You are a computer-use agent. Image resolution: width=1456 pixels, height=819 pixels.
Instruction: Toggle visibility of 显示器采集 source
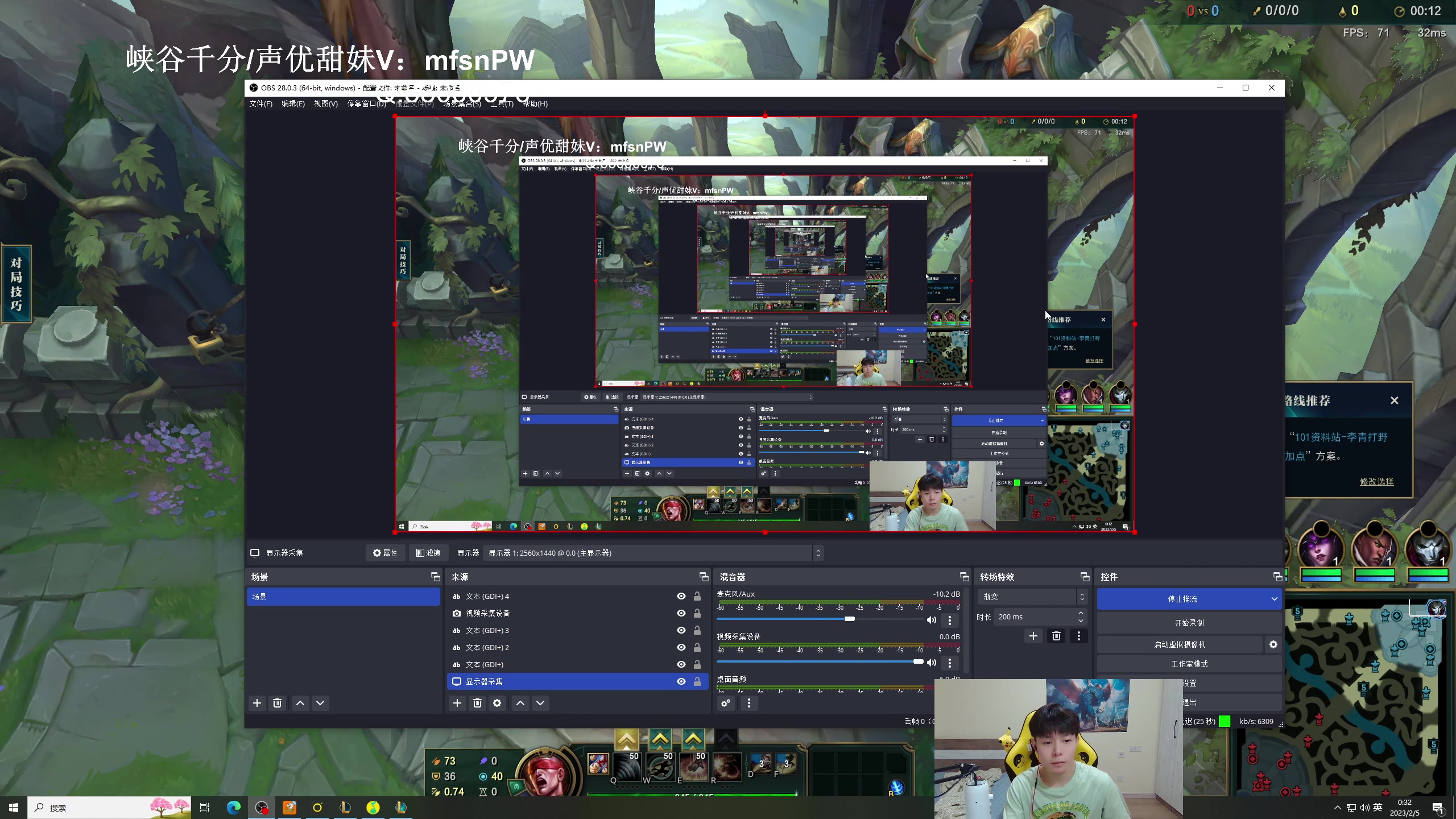[x=681, y=681]
